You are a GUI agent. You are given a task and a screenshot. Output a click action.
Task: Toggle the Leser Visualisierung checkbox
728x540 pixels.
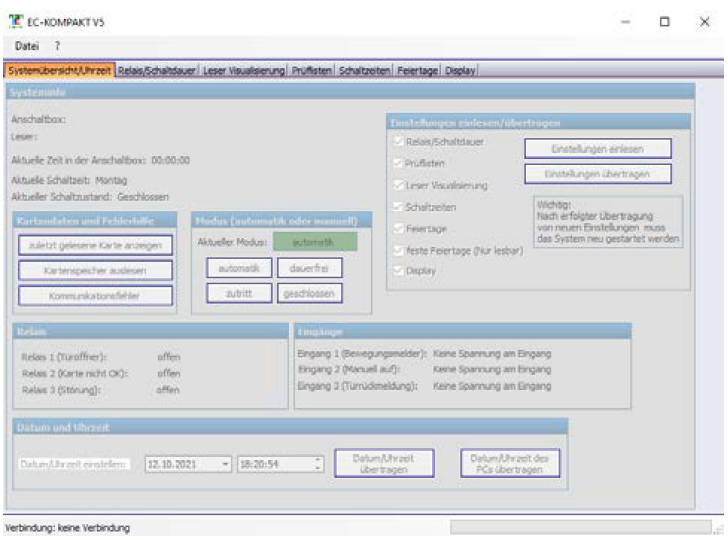pos(398,185)
